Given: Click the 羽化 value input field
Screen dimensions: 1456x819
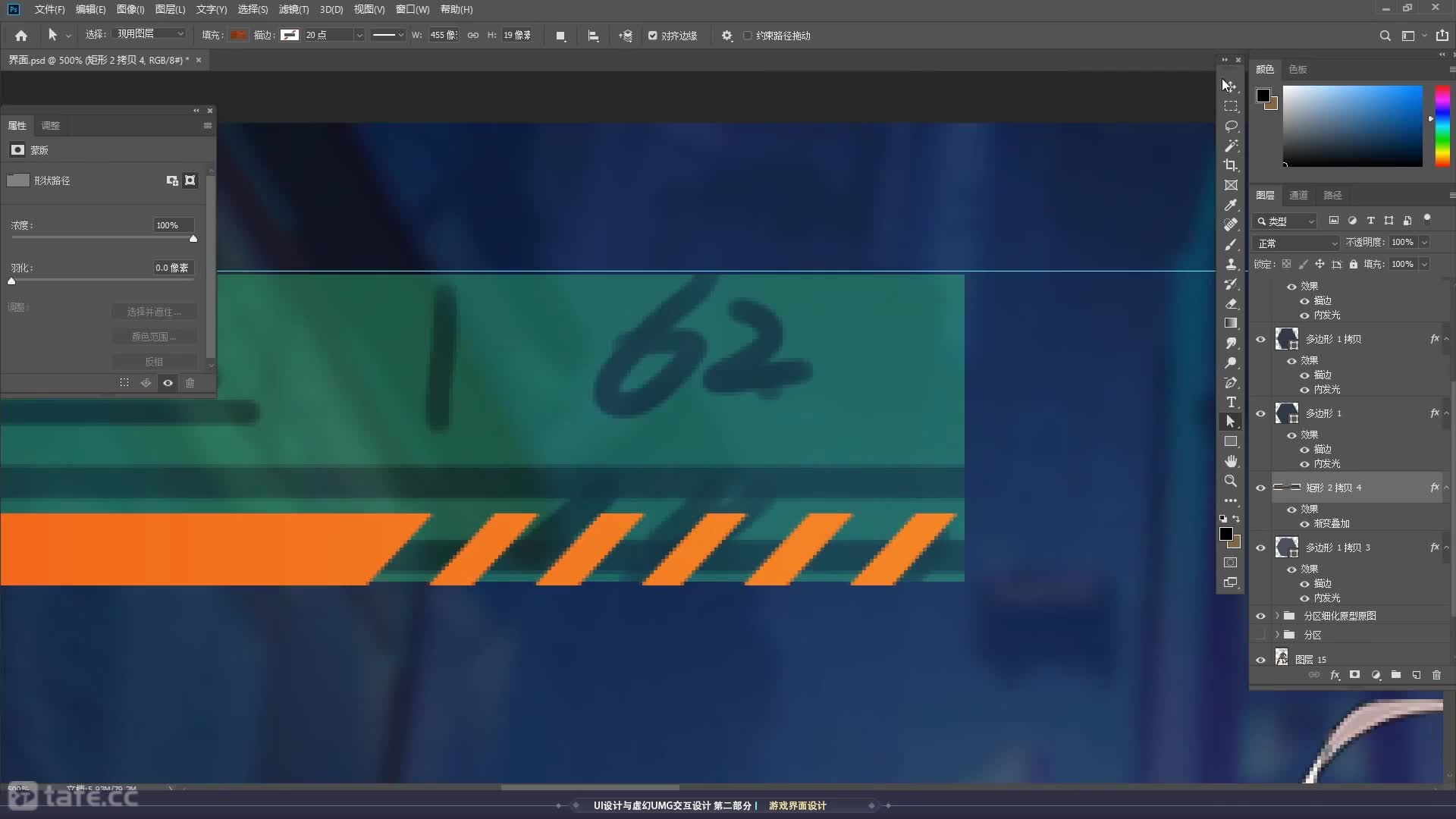Looking at the screenshot, I should click(x=172, y=268).
